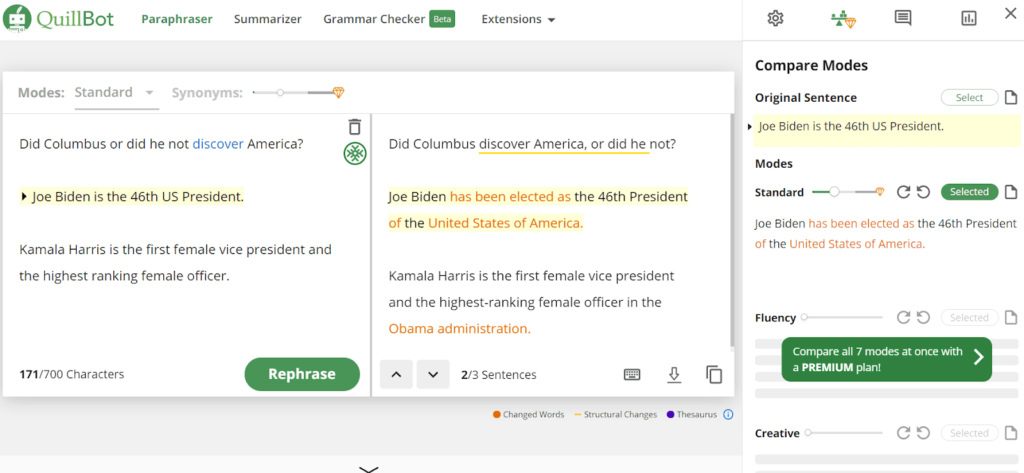Copy the full paraphrased text

coord(714,374)
